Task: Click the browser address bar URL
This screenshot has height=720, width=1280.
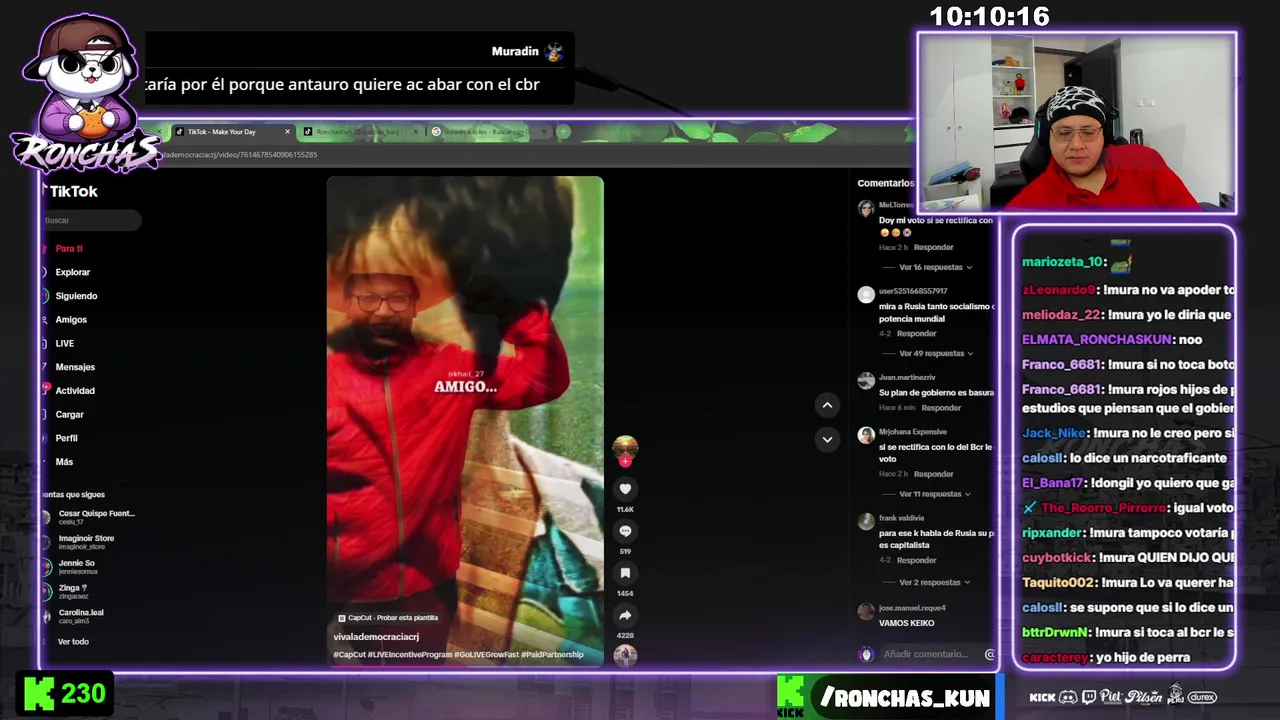Action: tap(240, 155)
